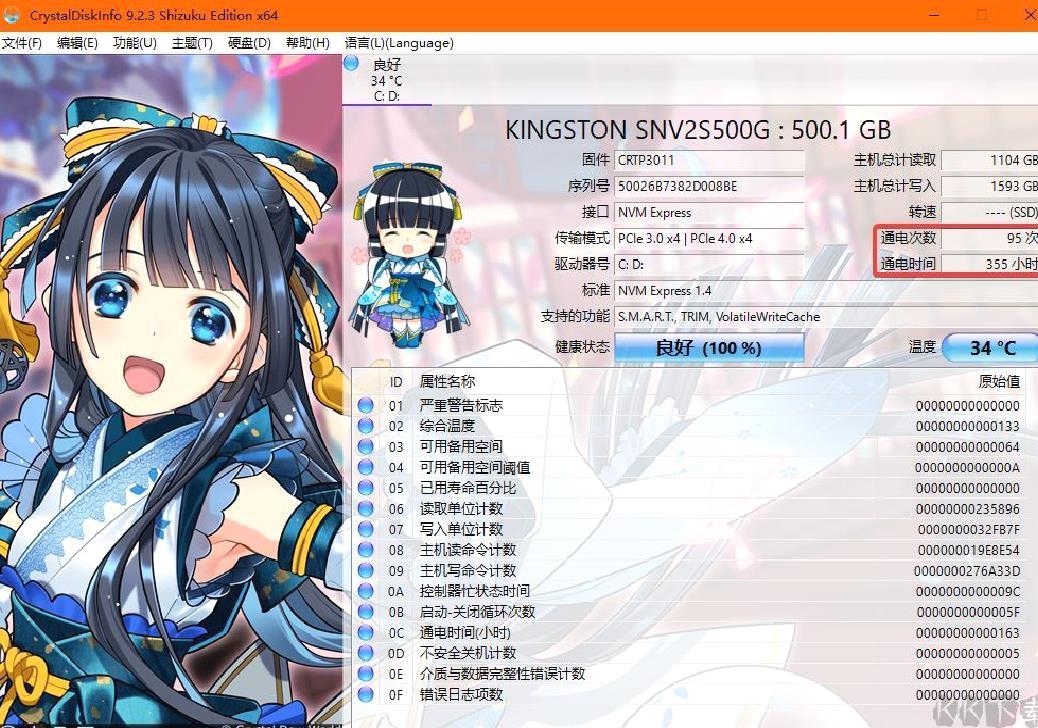Open the 硬盘(D) menu
Image resolution: width=1038 pixels, height=728 pixels.
tap(249, 43)
